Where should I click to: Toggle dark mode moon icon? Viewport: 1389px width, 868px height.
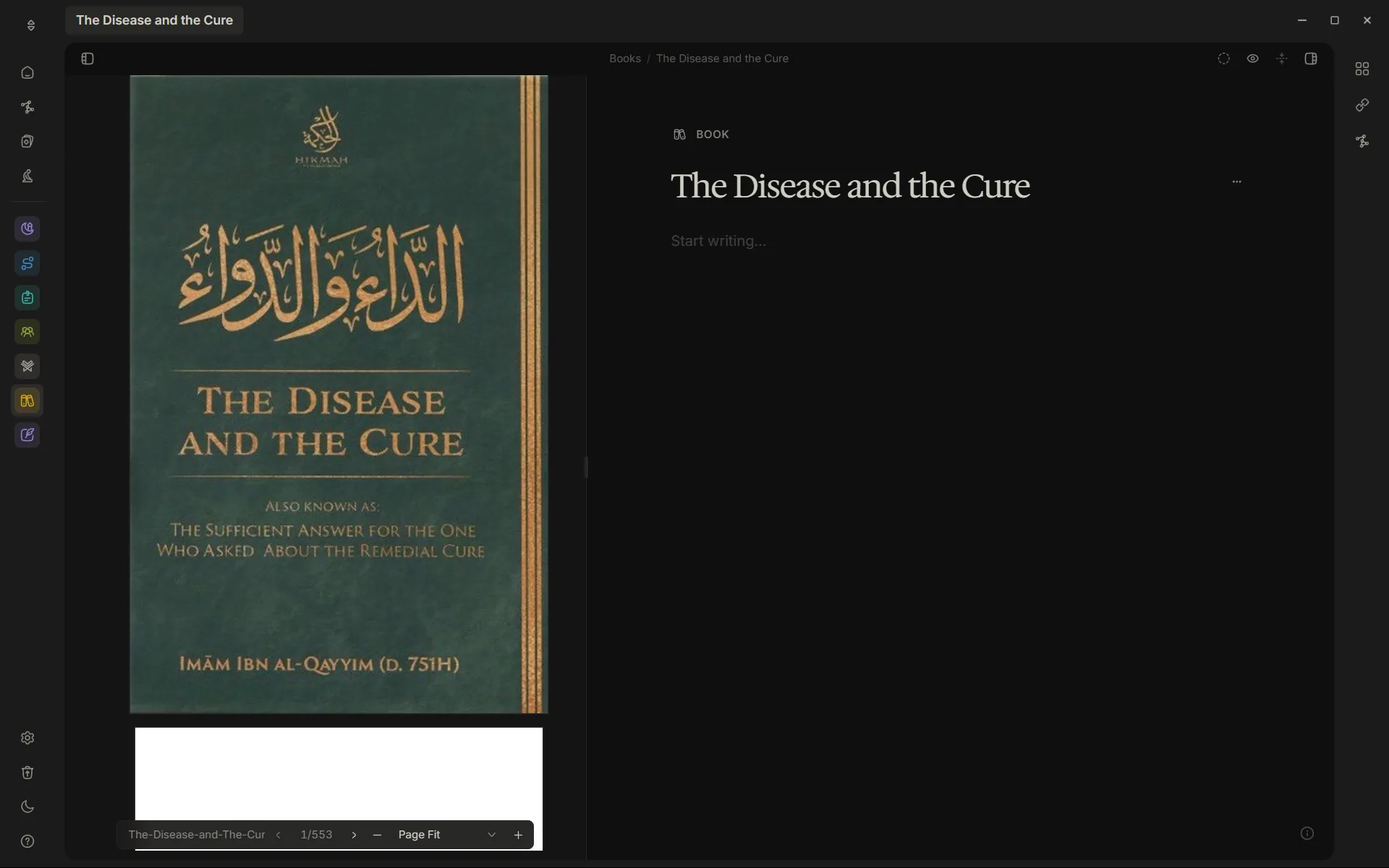[27, 807]
